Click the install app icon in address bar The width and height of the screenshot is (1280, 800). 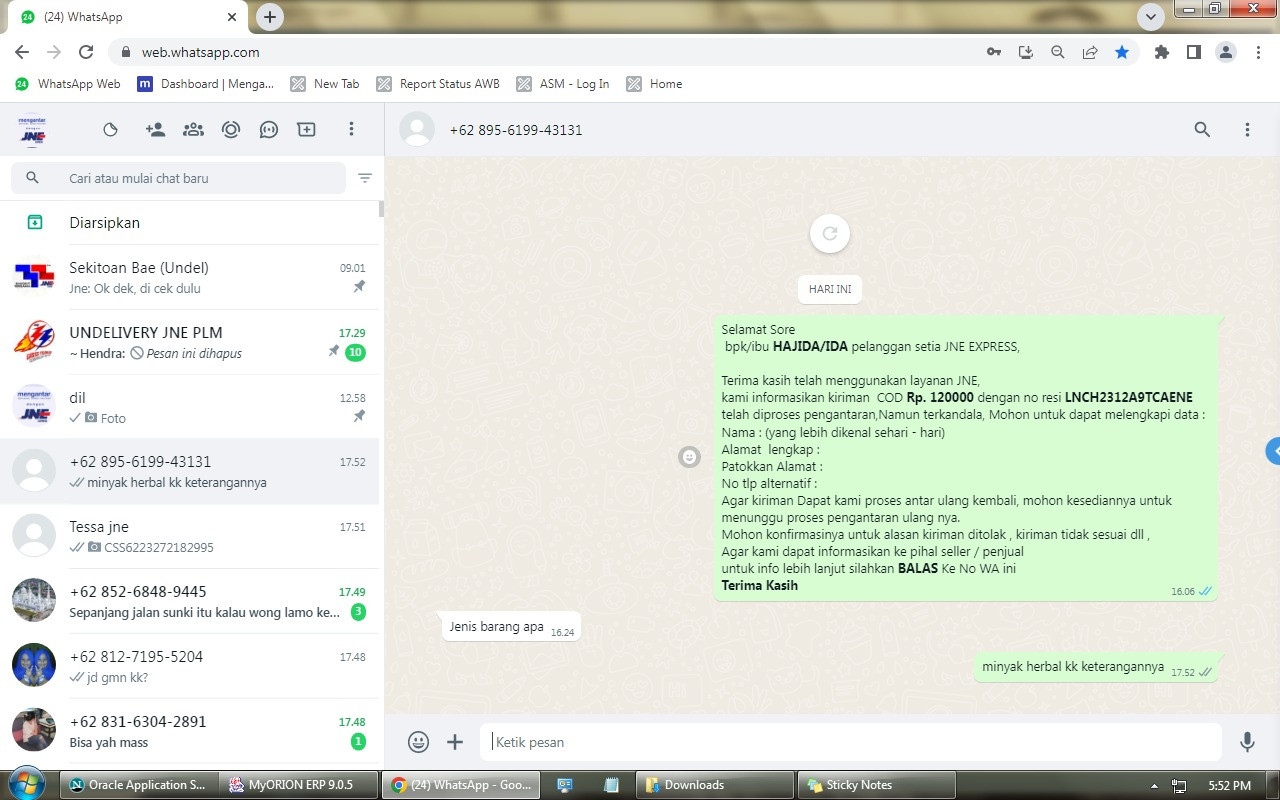(x=1025, y=52)
